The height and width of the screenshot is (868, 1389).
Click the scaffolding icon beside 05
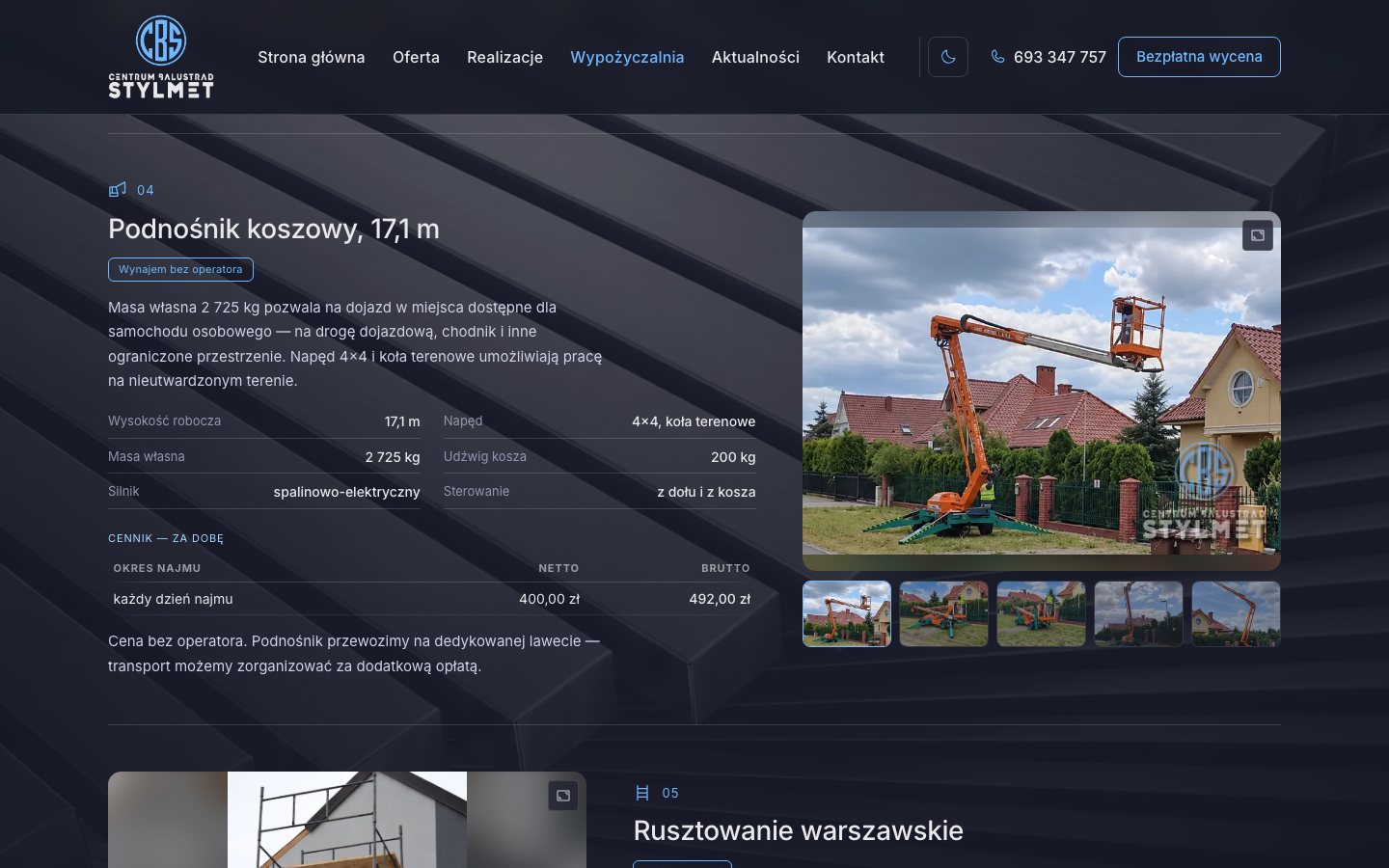pos(642,793)
